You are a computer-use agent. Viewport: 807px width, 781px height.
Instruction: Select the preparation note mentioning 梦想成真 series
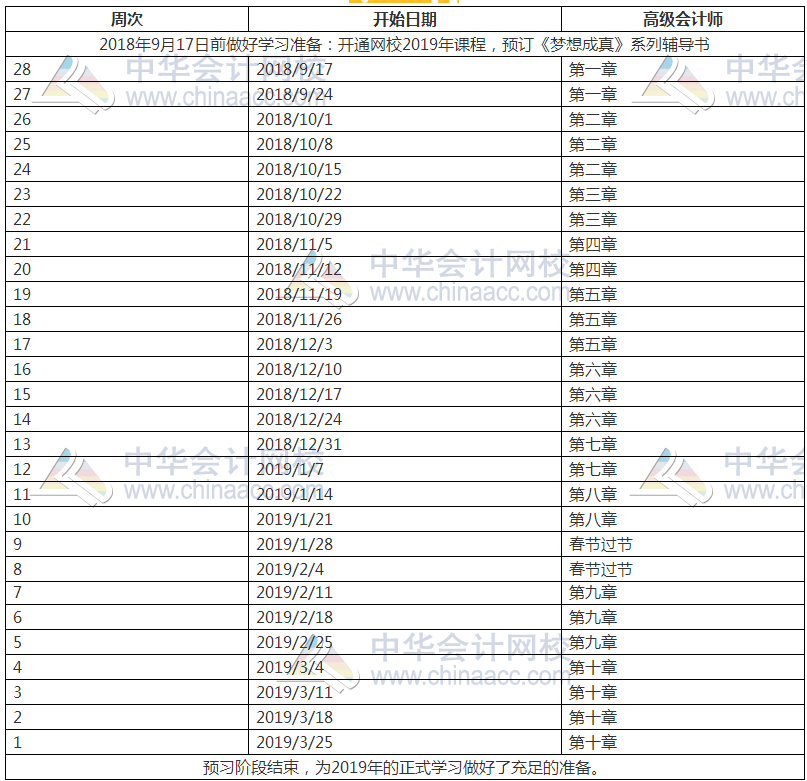pyautogui.click(x=403, y=42)
